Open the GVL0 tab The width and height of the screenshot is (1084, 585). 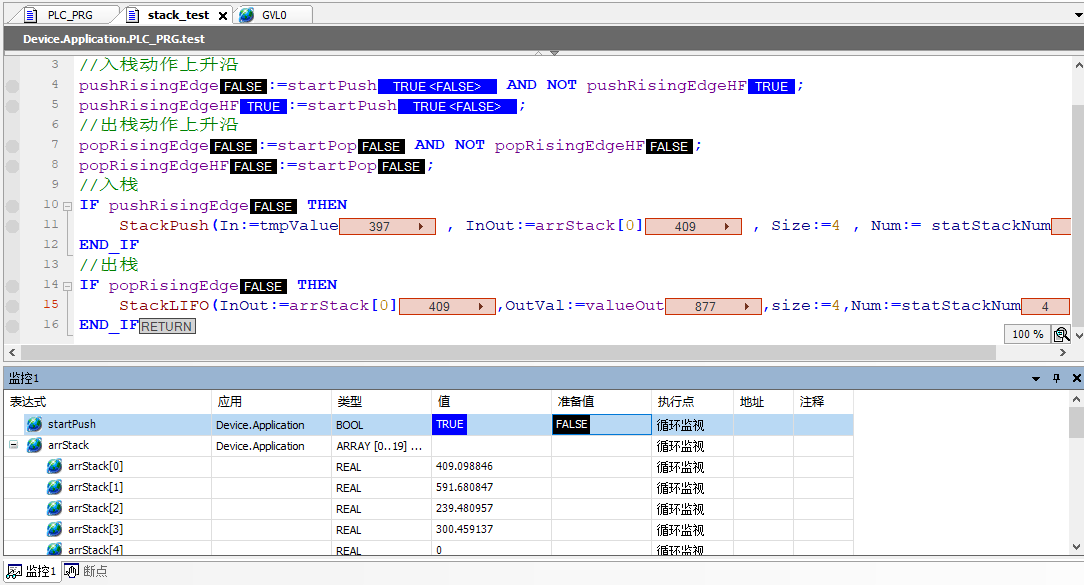point(273,15)
